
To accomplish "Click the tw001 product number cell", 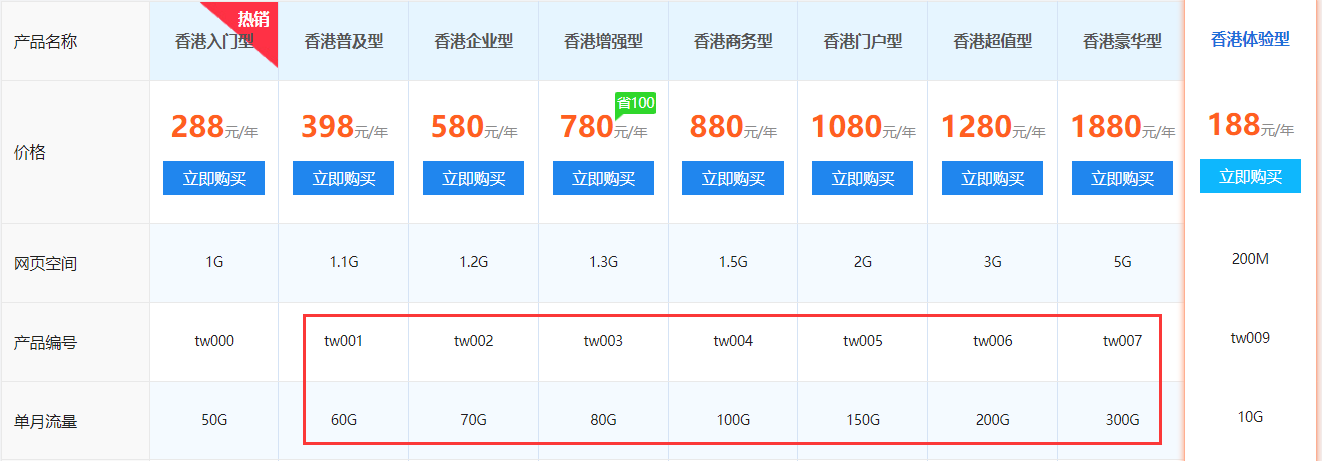I will [343, 341].
